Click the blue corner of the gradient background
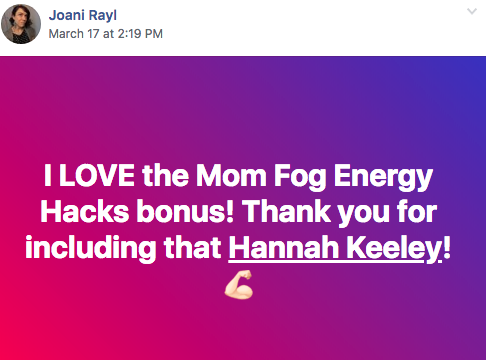This screenshot has width=486, height=360. click(x=473, y=68)
